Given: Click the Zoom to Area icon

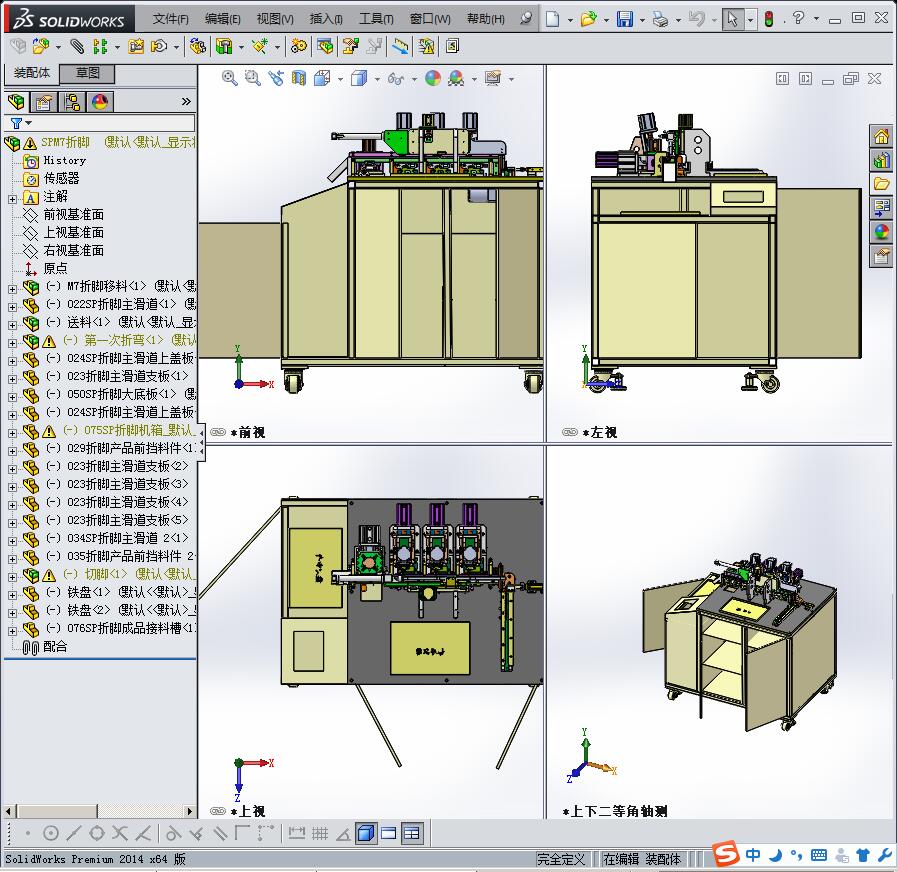Looking at the screenshot, I should point(252,78).
